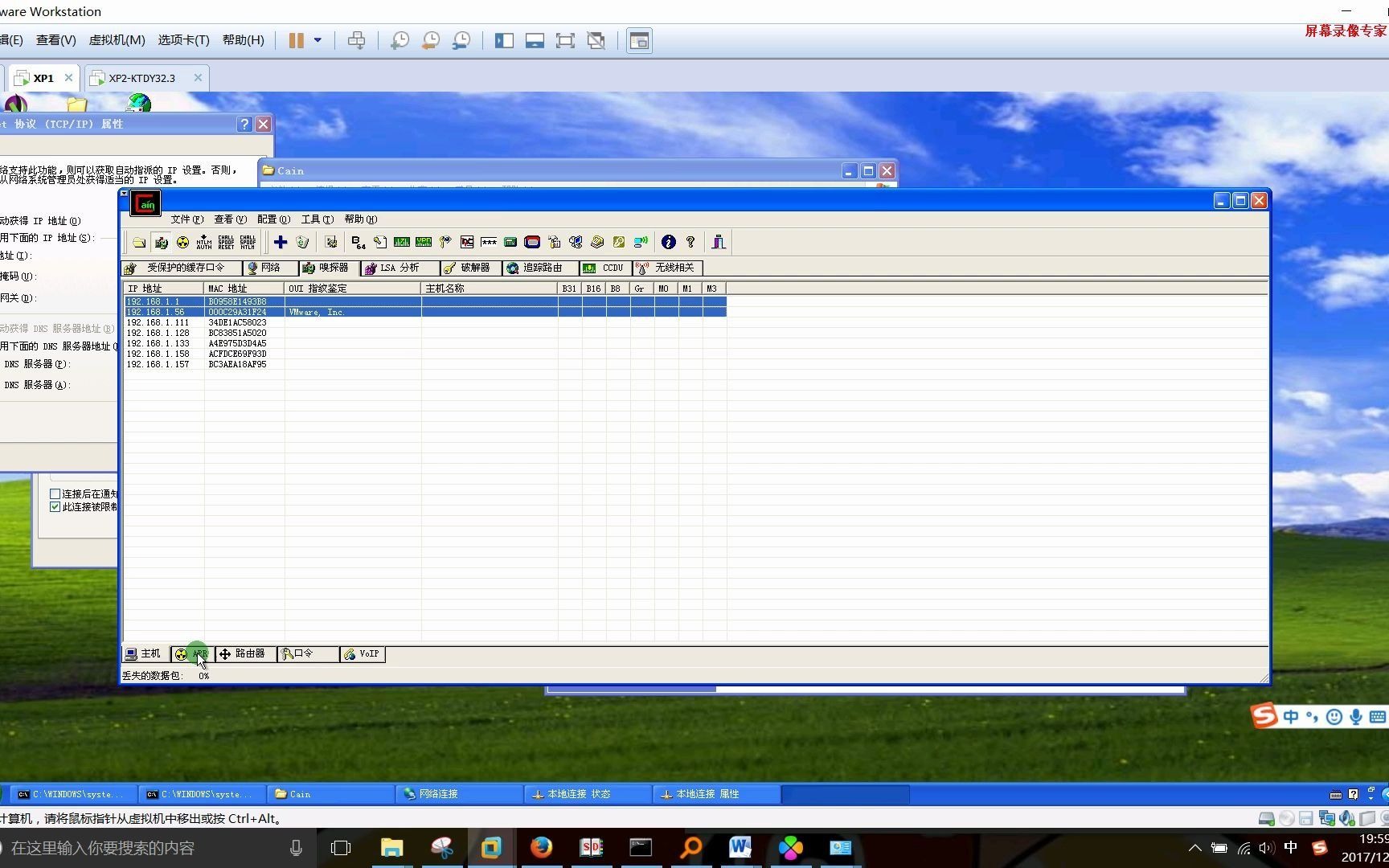
Task: Open VMware 虚拟机(M) menu
Action: (x=117, y=40)
